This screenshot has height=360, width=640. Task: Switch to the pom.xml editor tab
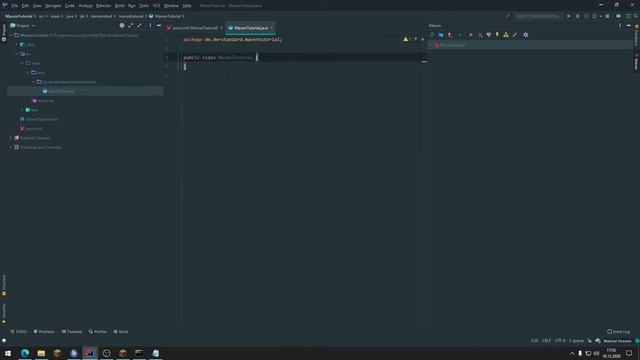click(195, 28)
